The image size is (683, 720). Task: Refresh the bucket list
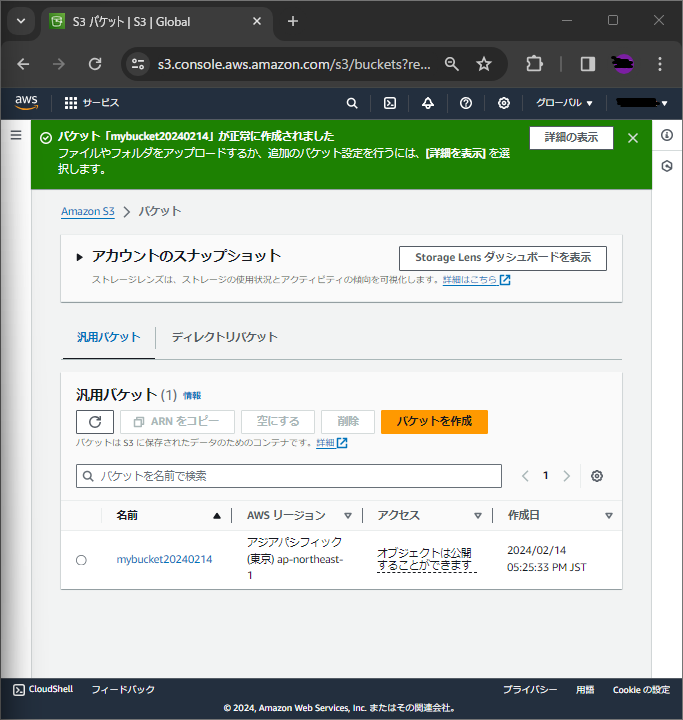pyautogui.click(x=95, y=422)
